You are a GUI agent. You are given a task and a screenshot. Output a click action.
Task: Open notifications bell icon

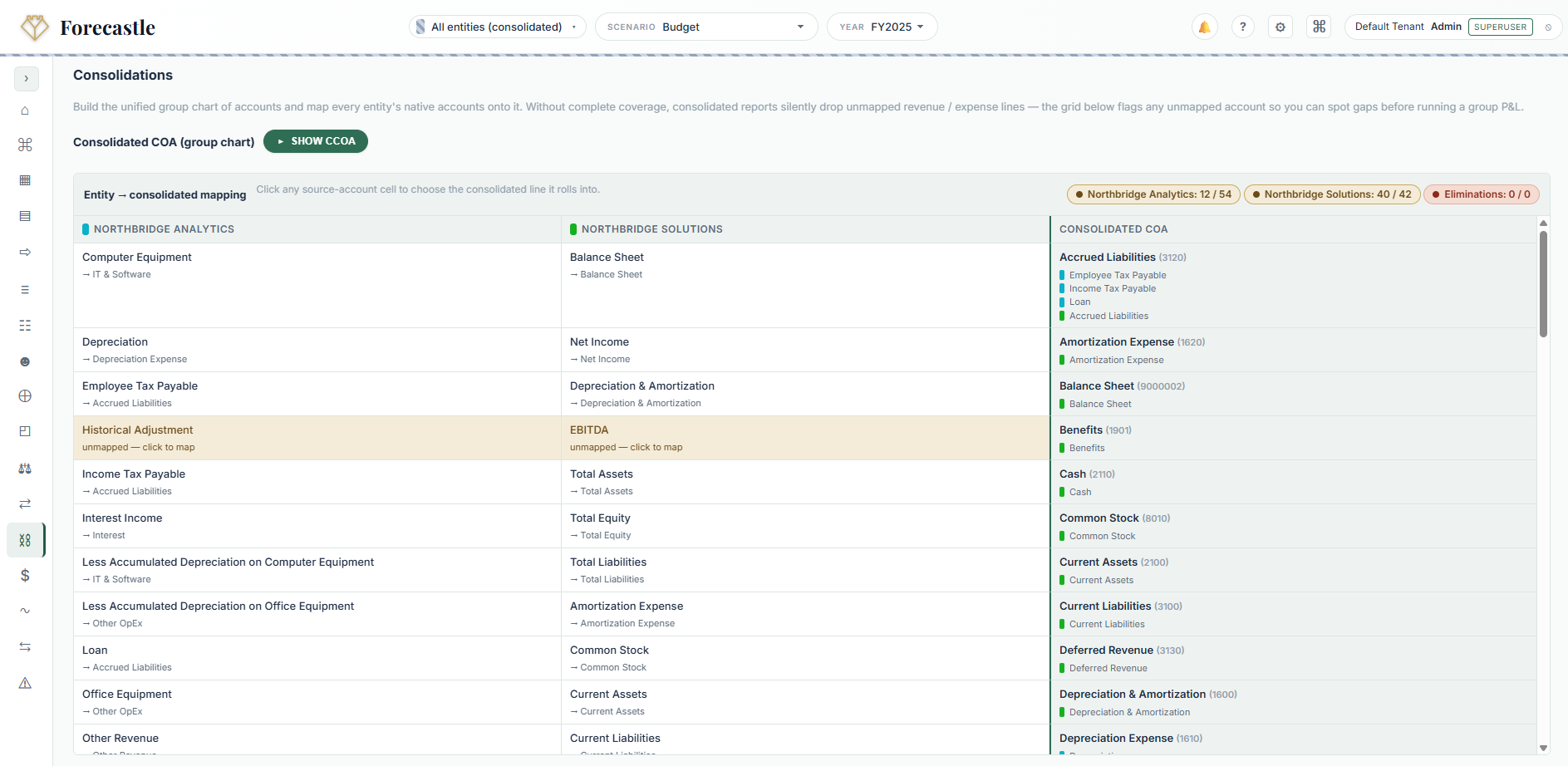coord(1204,27)
